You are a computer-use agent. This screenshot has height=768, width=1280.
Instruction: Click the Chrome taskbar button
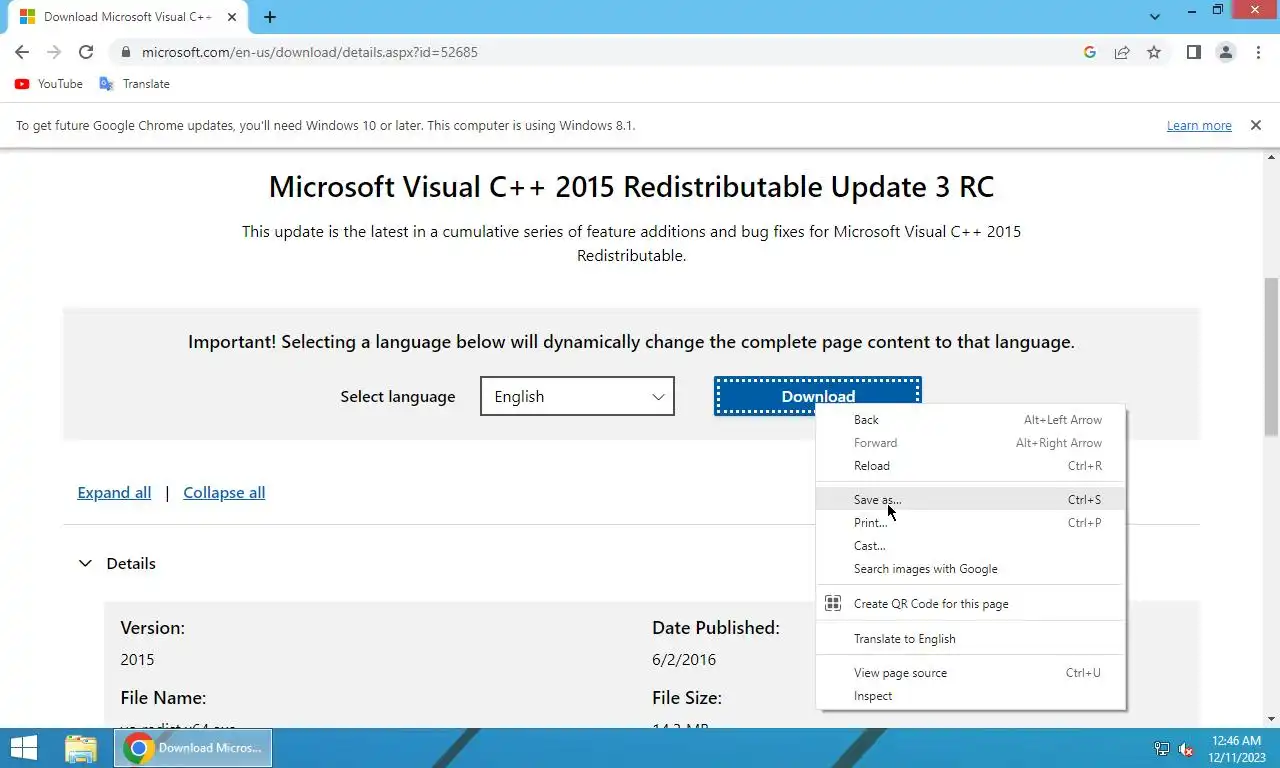[x=193, y=748]
